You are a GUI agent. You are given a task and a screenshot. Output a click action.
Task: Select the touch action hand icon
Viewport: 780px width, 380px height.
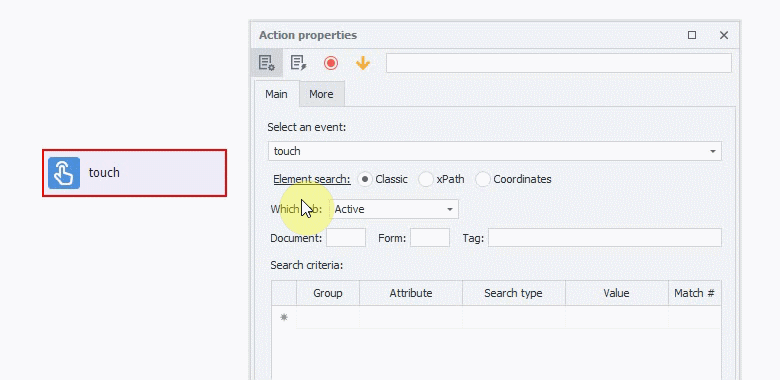point(64,173)
